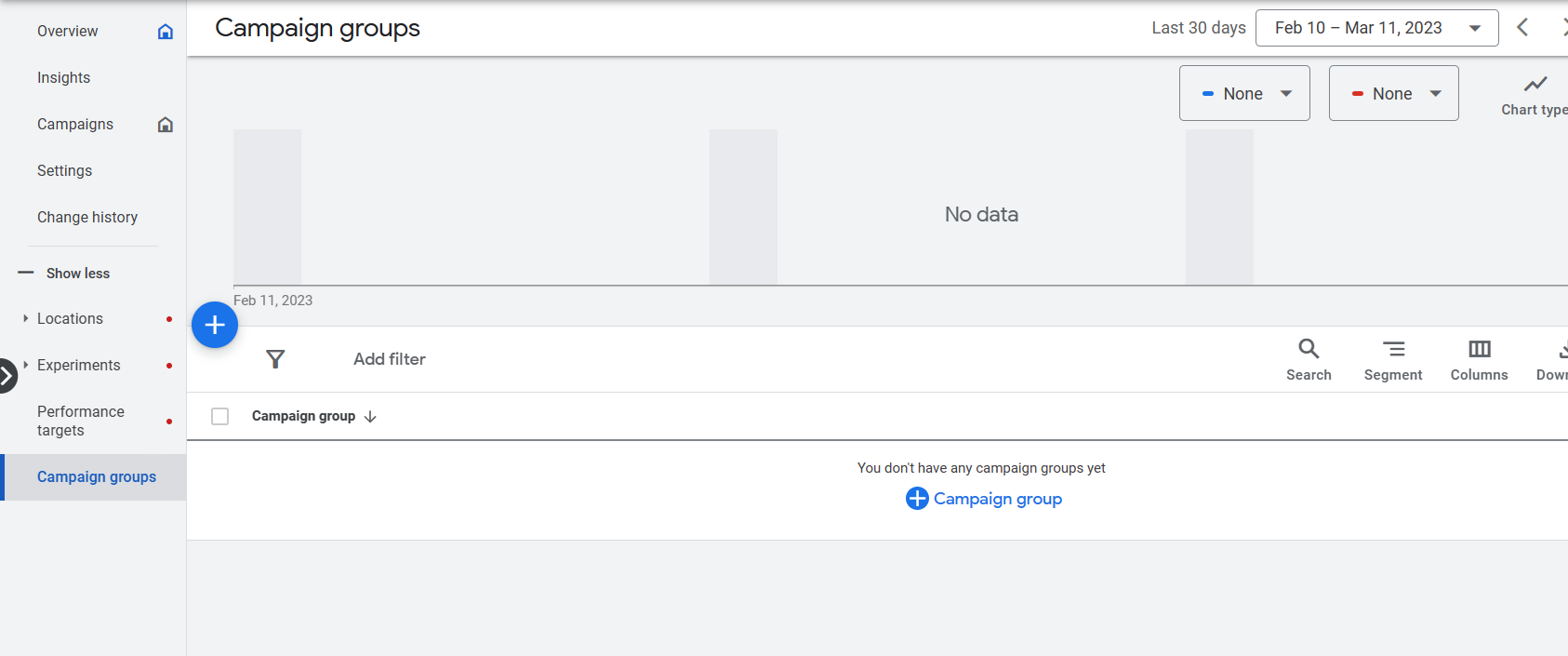The height and width of the screenshot is (656, 1568).
Task: Click the Search magnifier icon
Action: point(1309,349)
